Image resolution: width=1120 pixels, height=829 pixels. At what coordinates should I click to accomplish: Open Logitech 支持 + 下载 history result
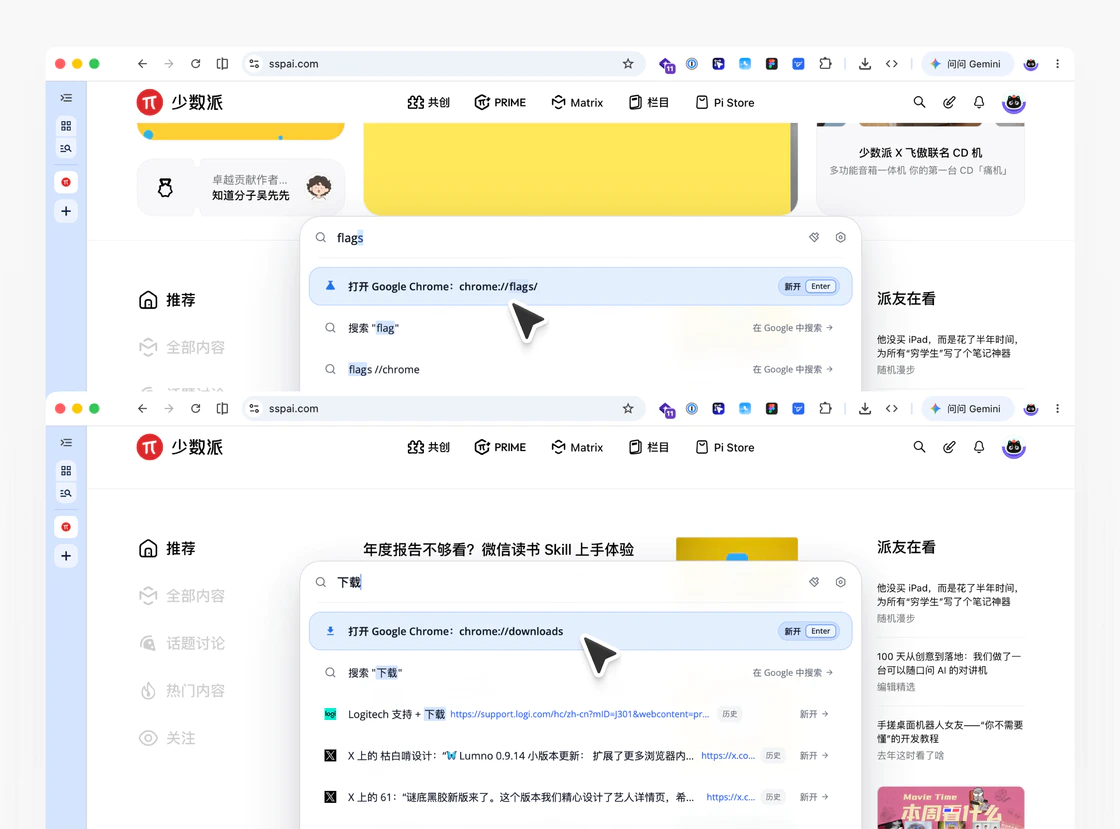[581, 714]
